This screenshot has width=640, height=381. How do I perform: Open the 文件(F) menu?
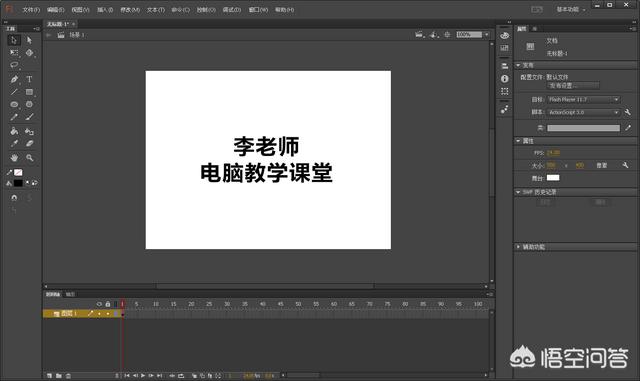pyautogui.click(x=31, y=9)
